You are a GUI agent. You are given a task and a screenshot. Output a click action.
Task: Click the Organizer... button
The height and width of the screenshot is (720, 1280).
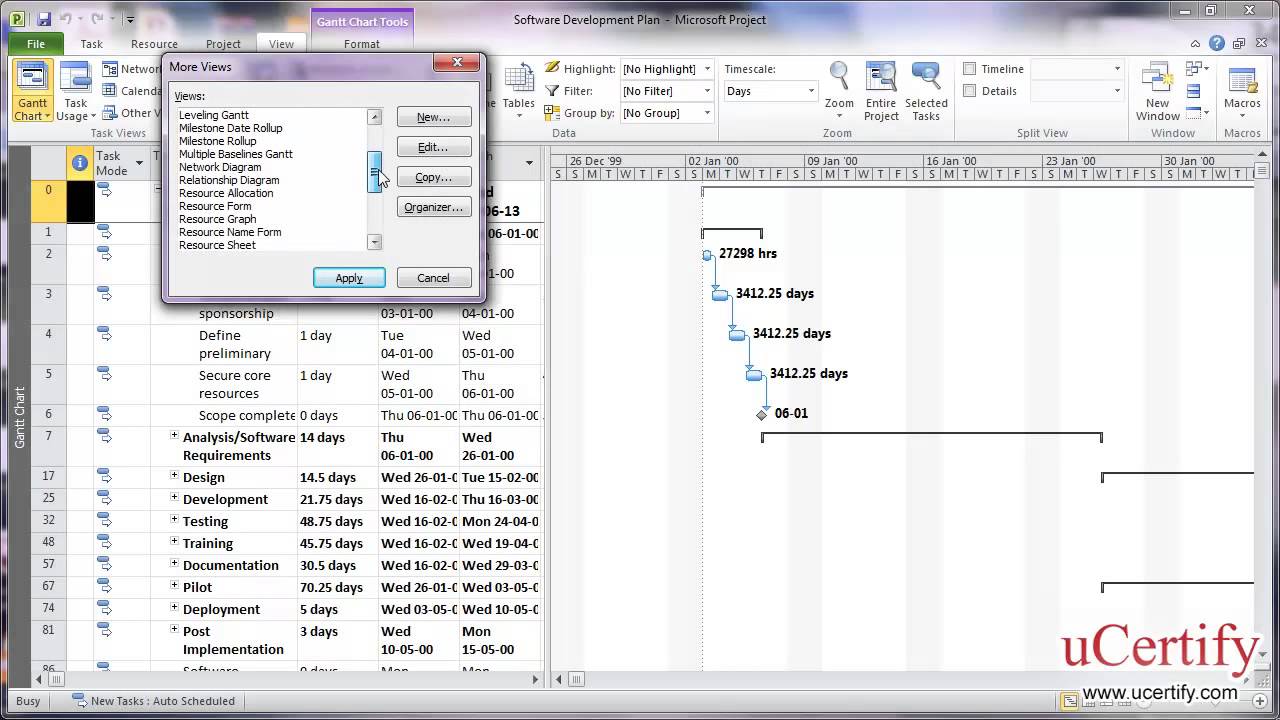click(x=434, y=207)
